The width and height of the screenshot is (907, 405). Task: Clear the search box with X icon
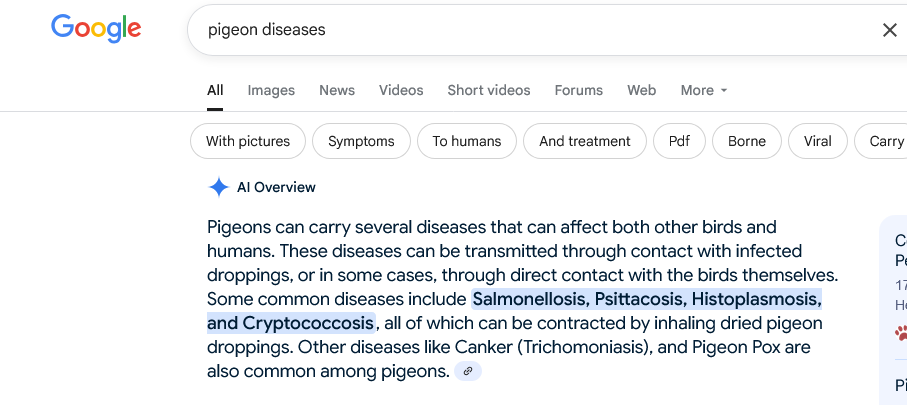click(890, 30)
